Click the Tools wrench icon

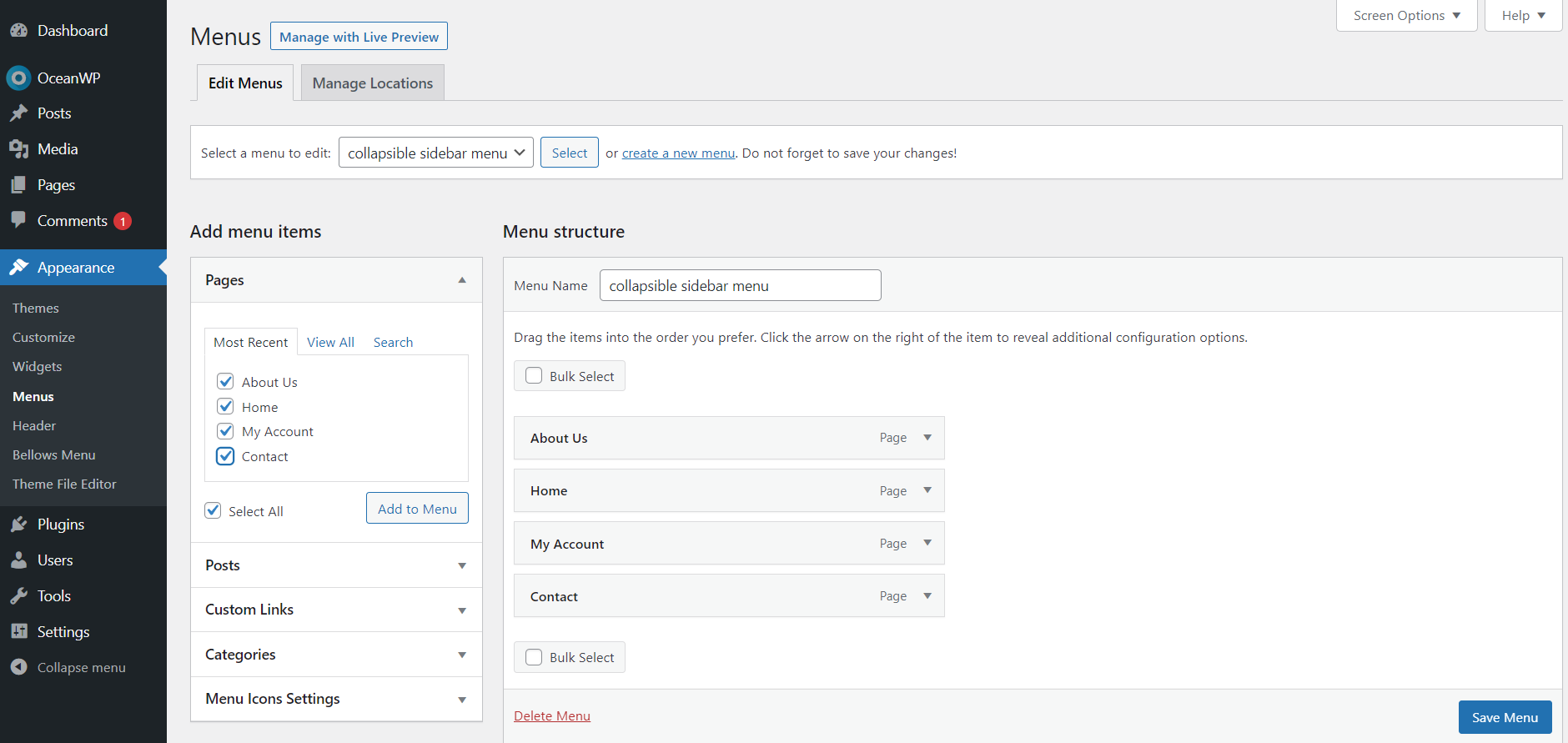pyautogui.click(x=18, y=596)
